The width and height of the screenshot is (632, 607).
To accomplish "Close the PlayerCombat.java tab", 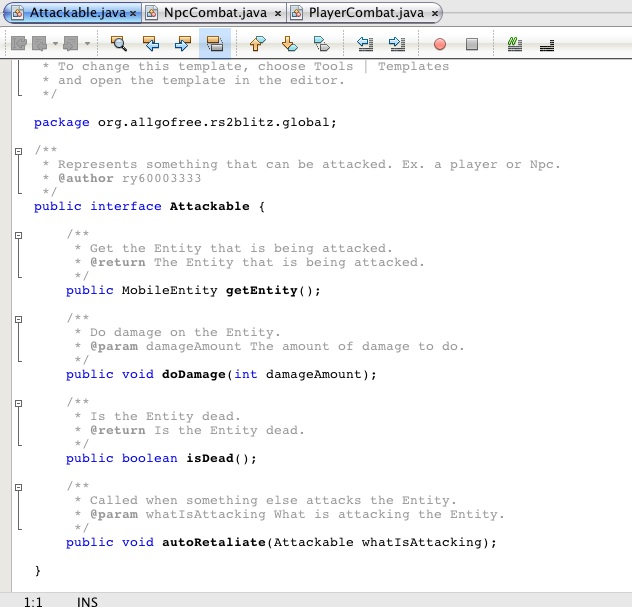I will pos(434,14).
